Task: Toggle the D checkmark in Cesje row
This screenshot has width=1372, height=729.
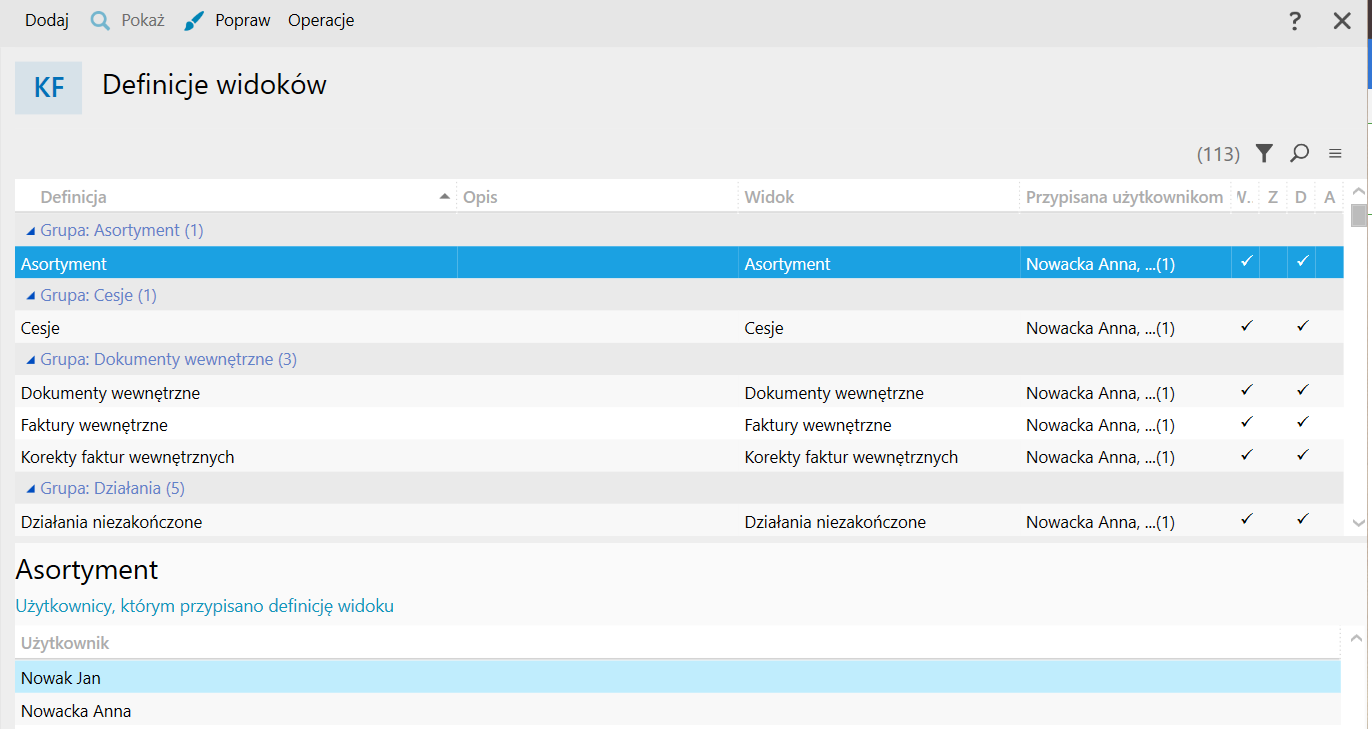Action: point(1302,326)
